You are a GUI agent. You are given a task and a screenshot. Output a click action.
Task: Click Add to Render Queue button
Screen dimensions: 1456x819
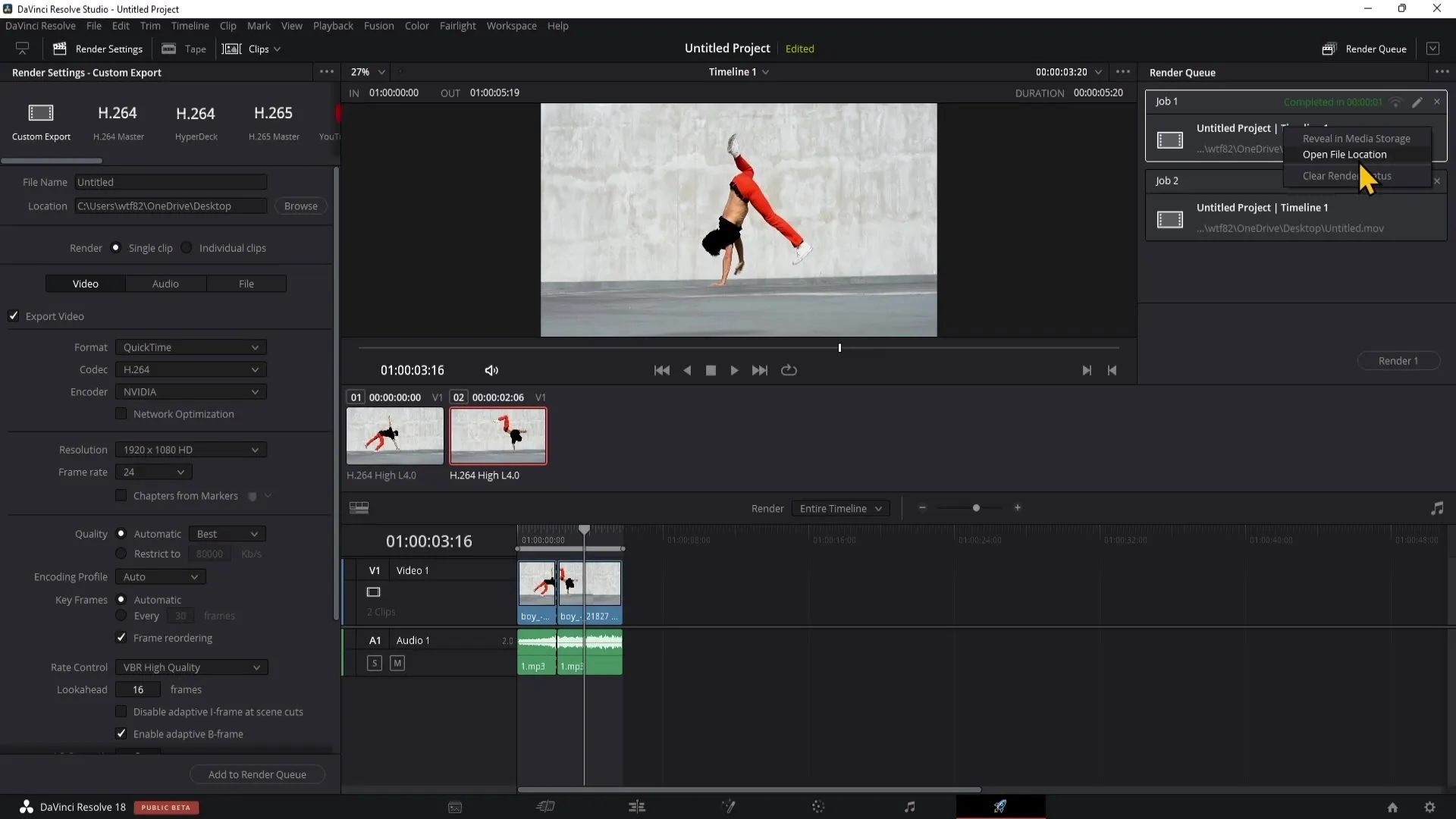click(257, 774)
